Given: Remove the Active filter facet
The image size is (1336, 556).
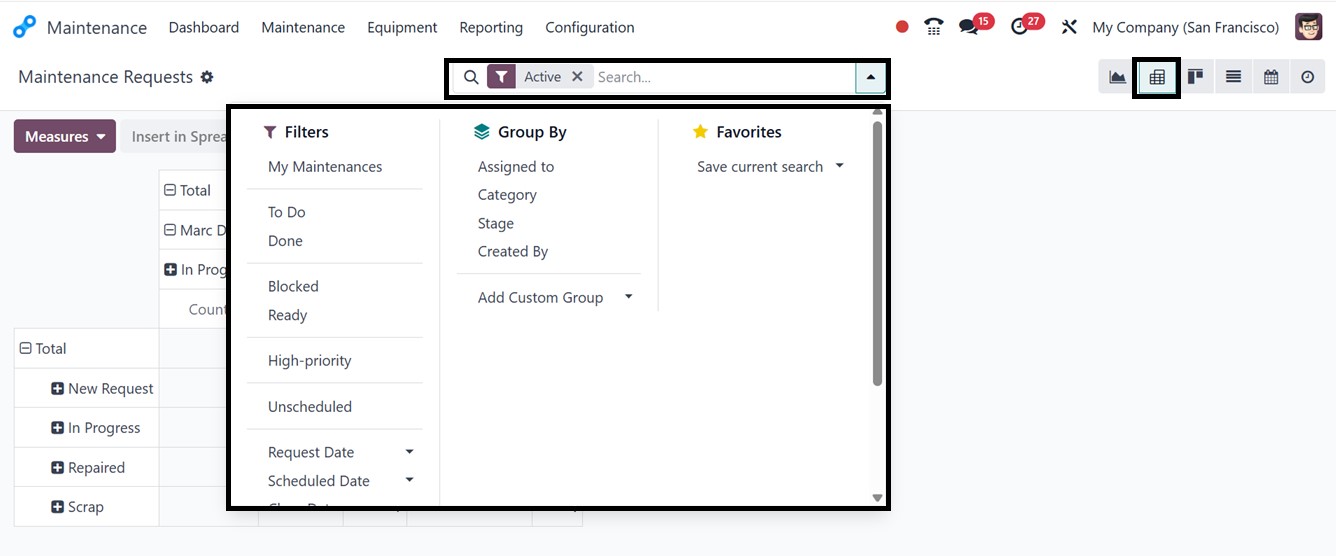Looking at the screenshot, I should click(x=577, y=77).
